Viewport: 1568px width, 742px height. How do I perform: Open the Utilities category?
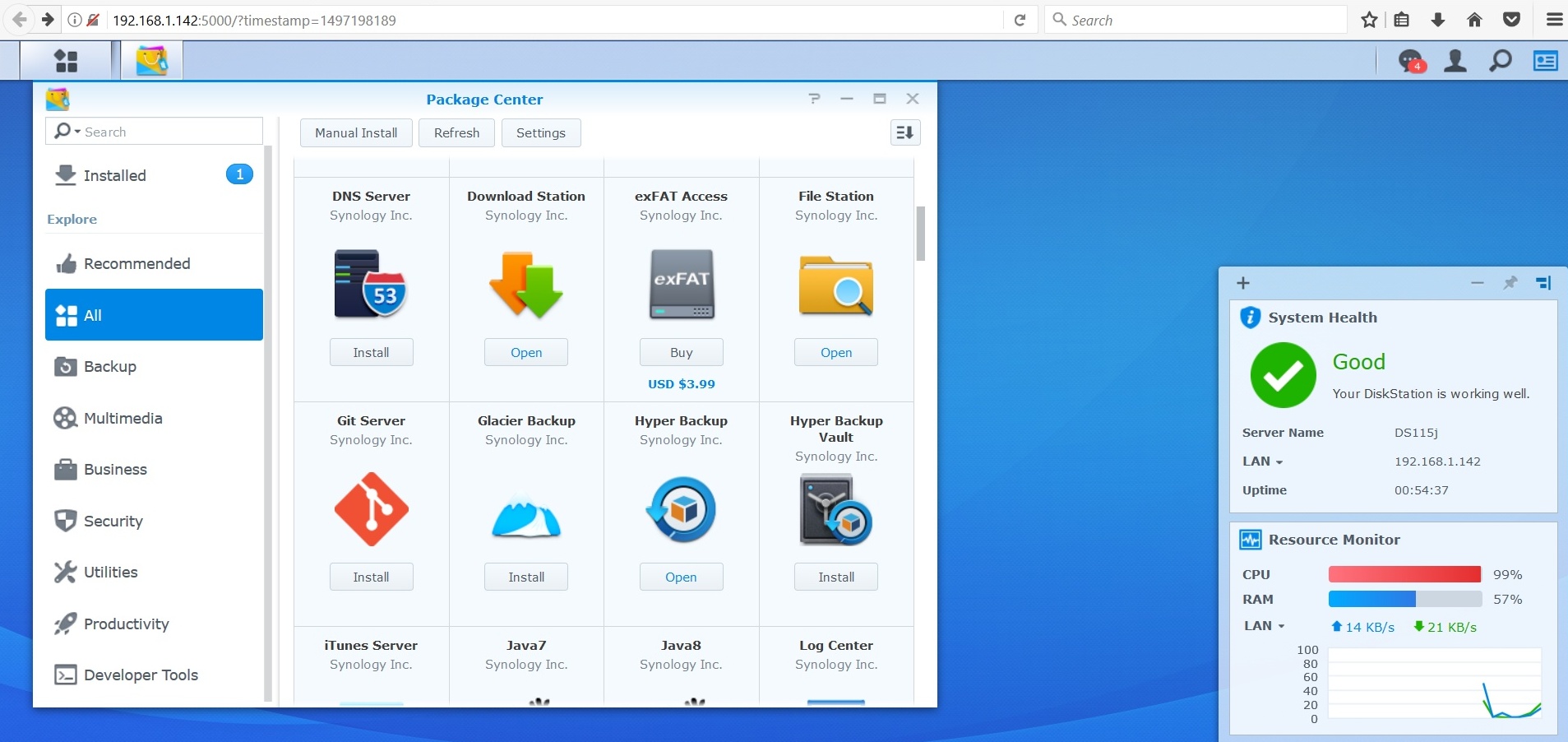point(154,572)
